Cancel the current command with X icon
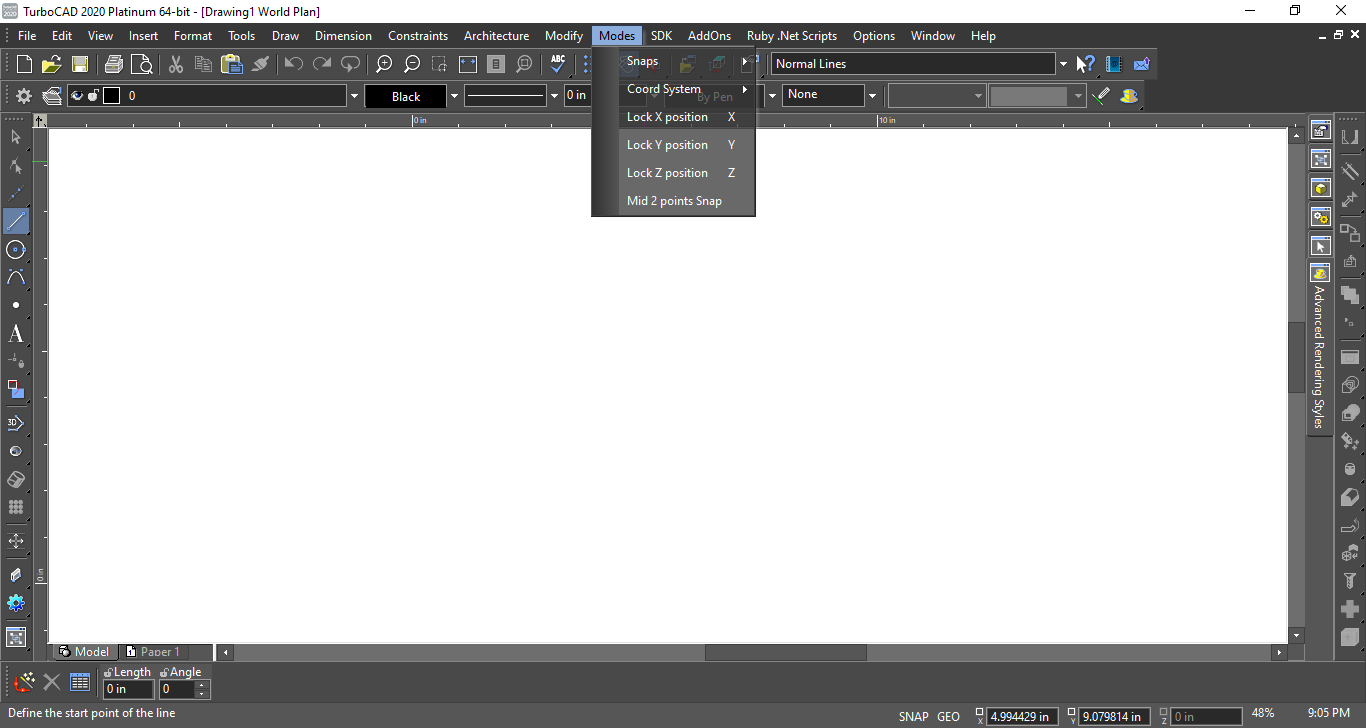1366x728 pixels. [x=52, y=682]
